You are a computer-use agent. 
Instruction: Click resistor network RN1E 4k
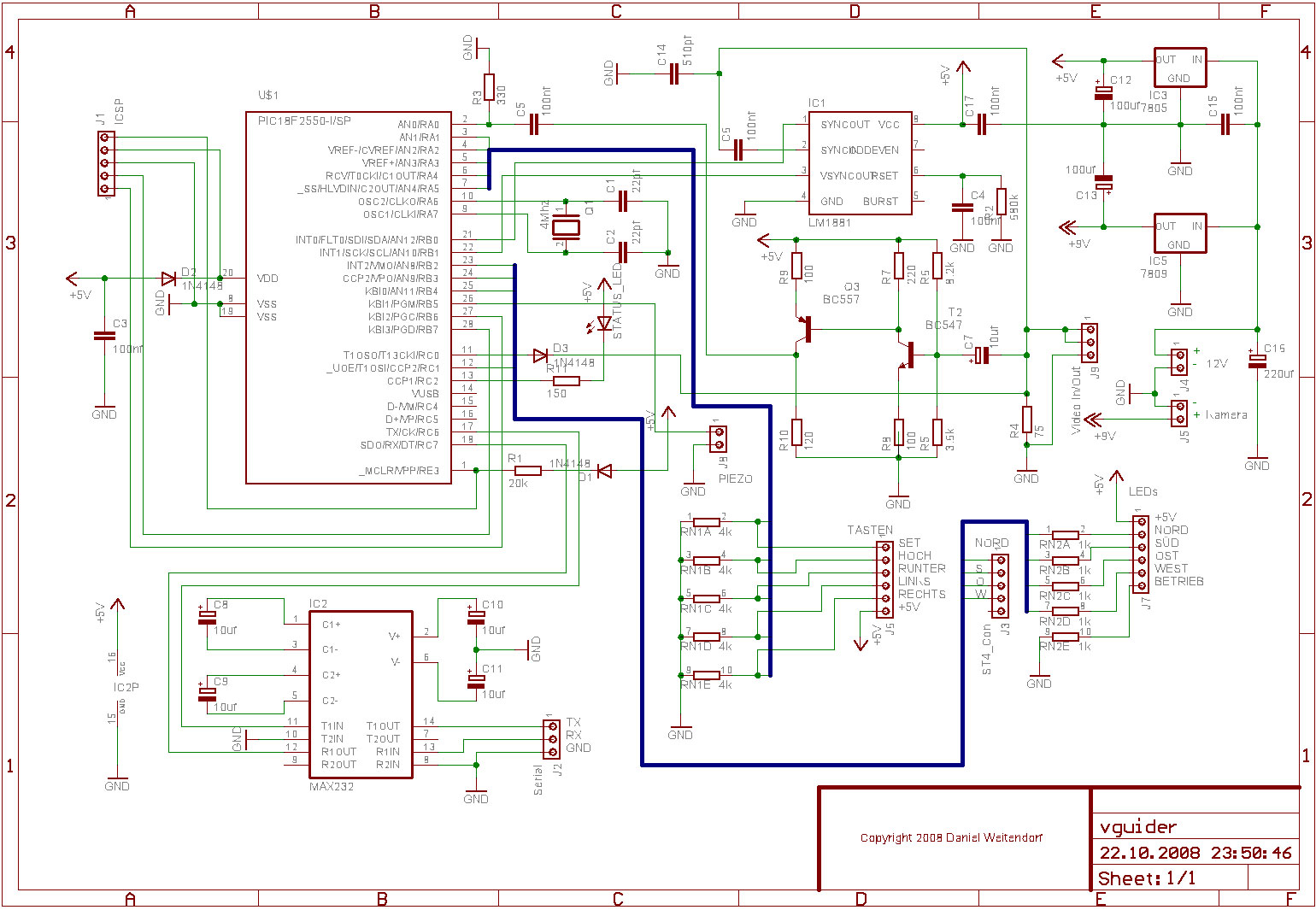click(707, 676)
